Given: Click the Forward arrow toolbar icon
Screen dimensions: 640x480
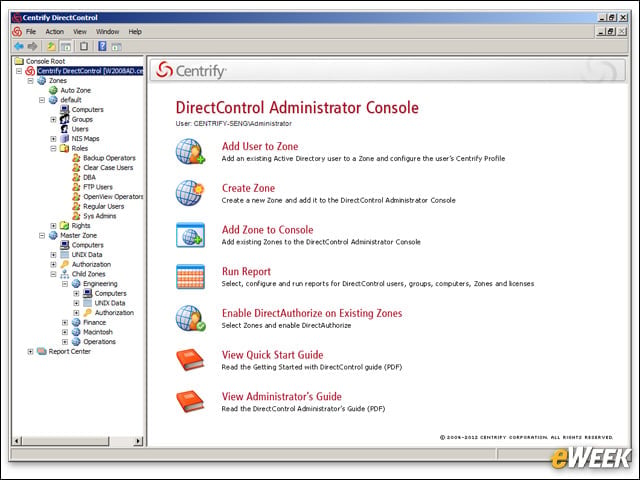Looking at the screenshot, I should click(x=32, y=46).
